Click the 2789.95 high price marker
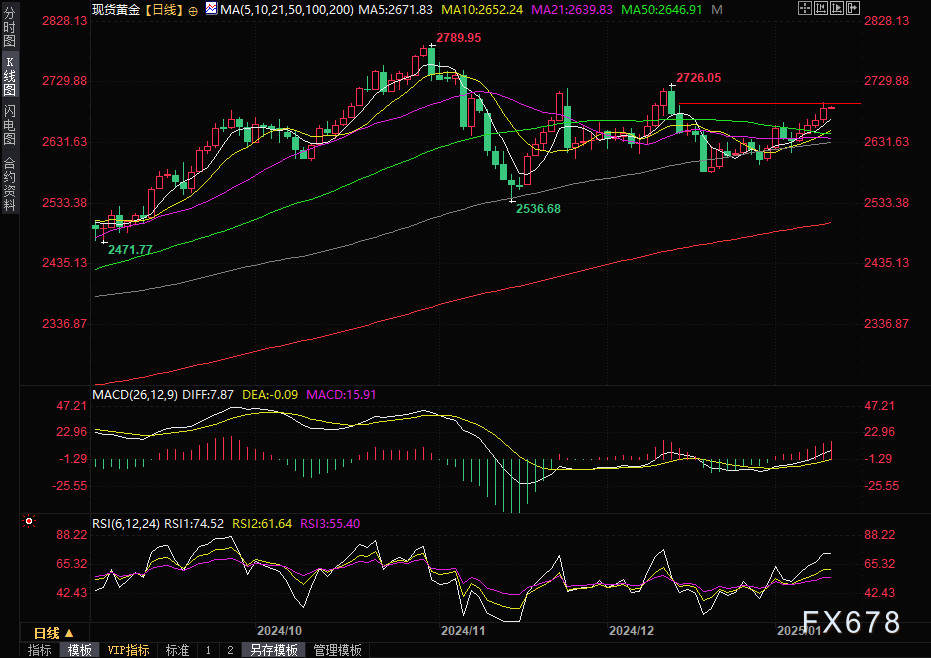 [458, 37]
